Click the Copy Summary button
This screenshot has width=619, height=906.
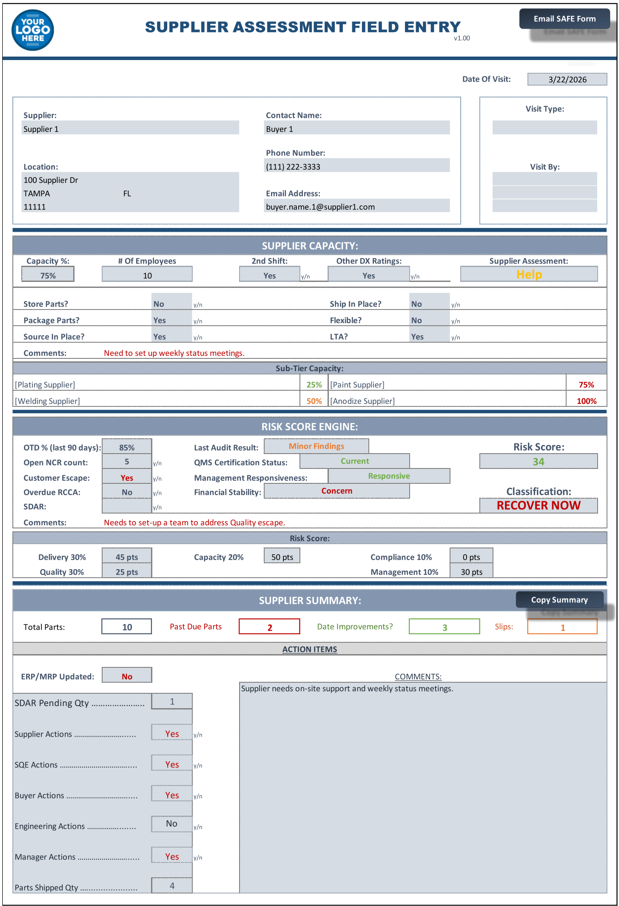[559, 600]
